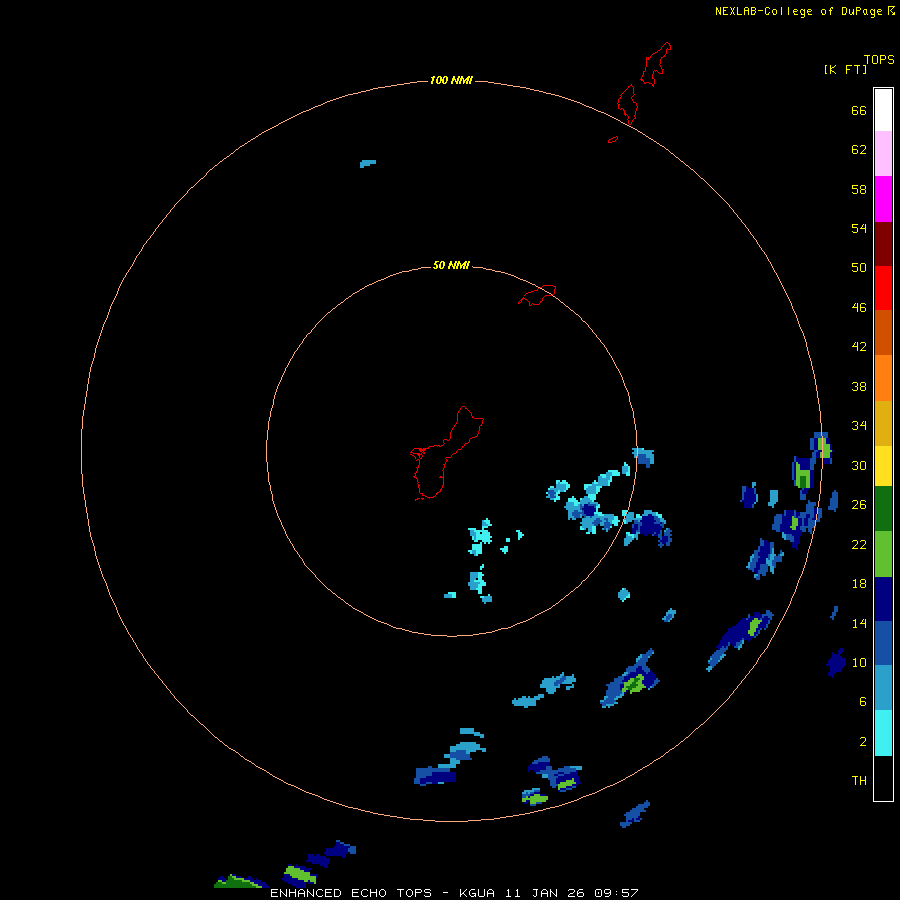
Task: Click the TOPS legend title
Action: click(879, 59)
